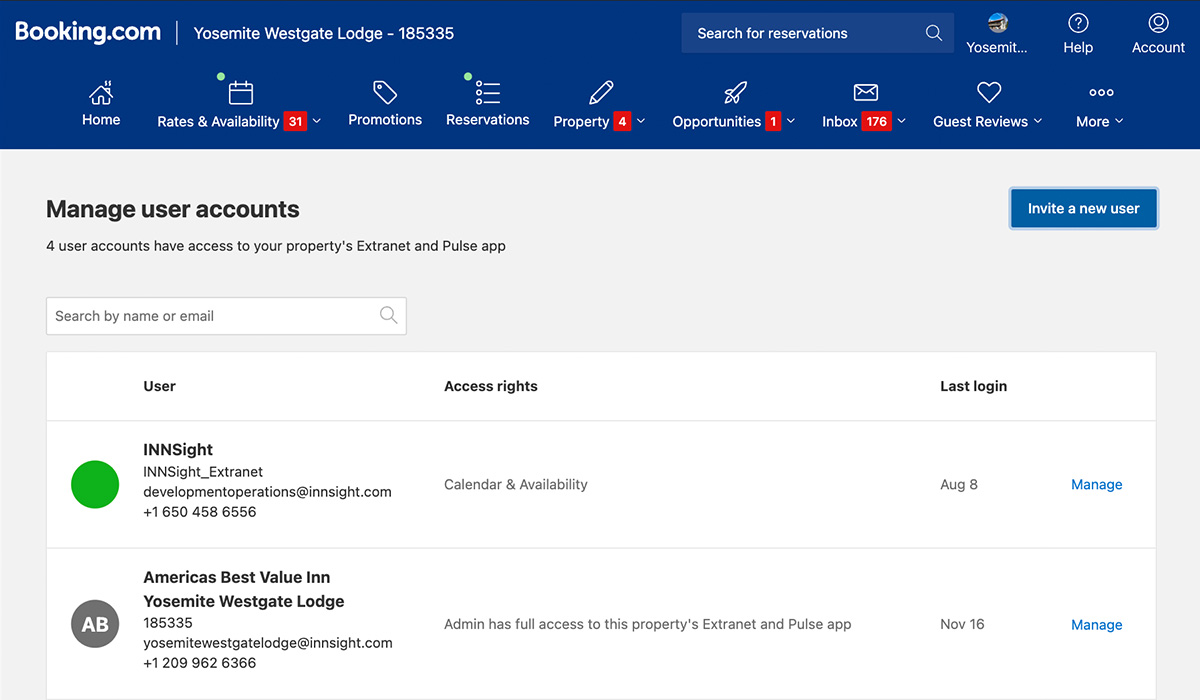The height and width of the screenshot is (700, 1200).
Task: Click the INNSight_Extranet username text
Action: coord(203,472)
